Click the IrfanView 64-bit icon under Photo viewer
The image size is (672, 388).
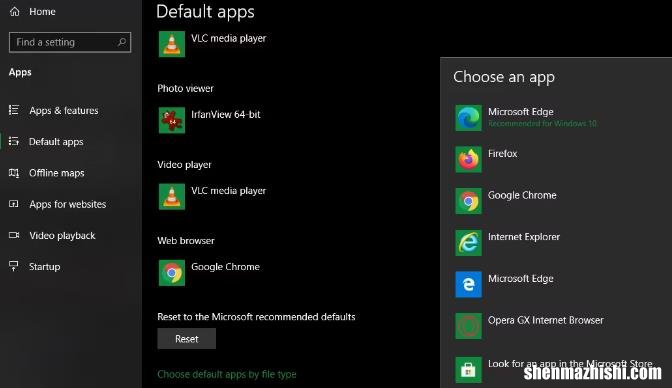(x=171, y=120)
